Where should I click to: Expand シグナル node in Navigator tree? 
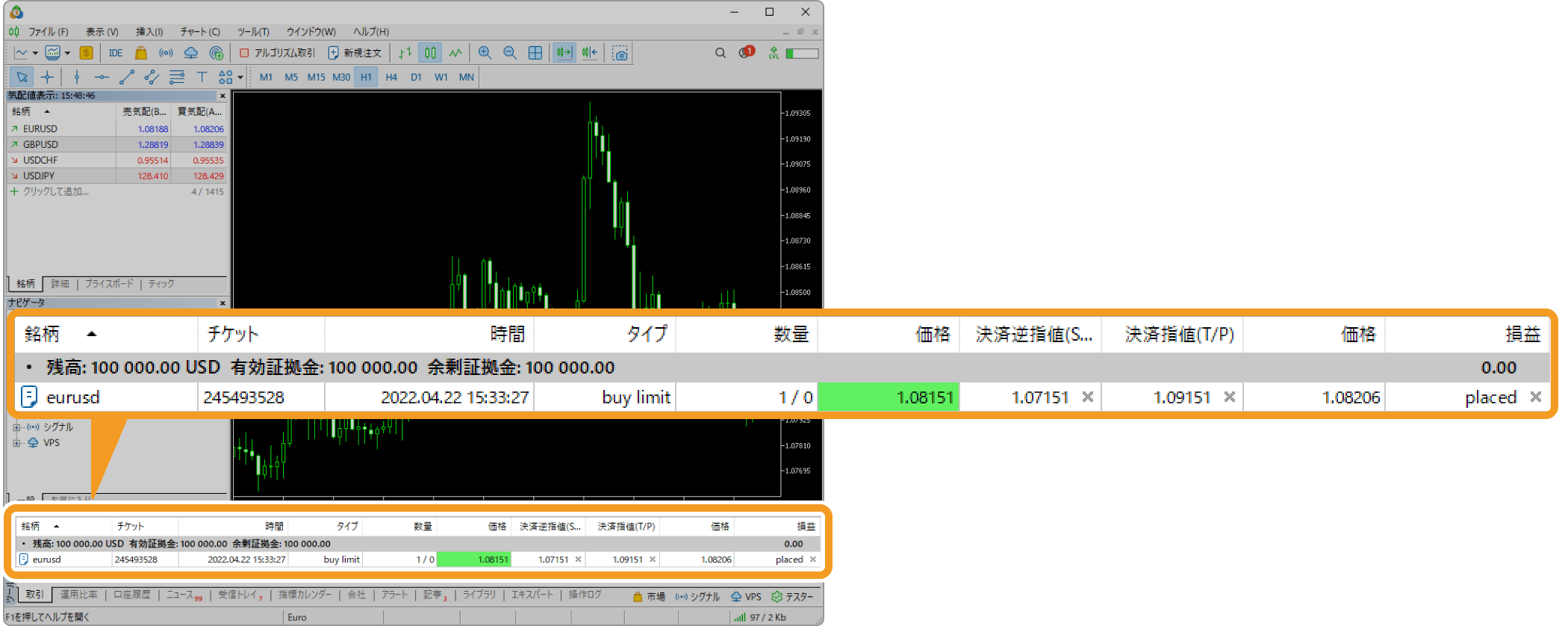16,427
